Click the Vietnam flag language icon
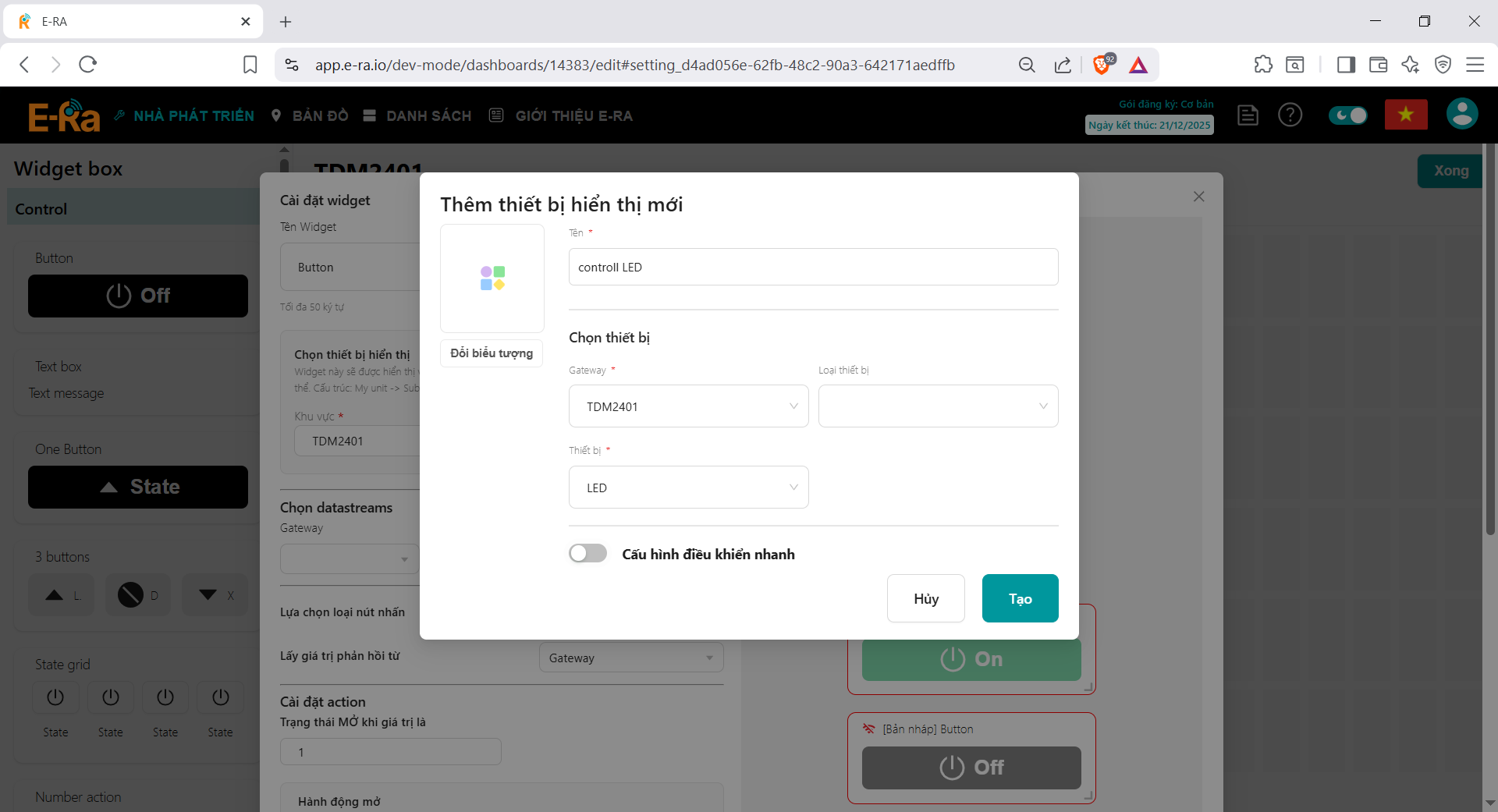Screen dimensions: 1498x812 1405,115
